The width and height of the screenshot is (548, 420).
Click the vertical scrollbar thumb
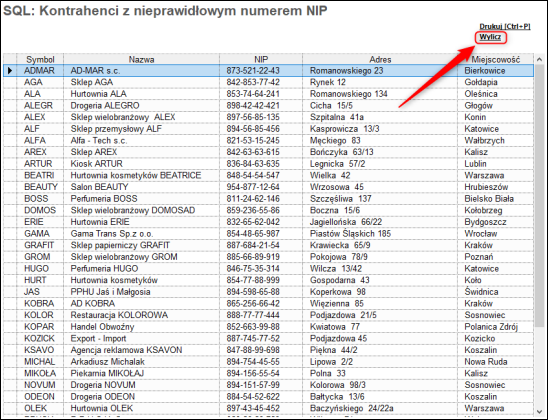point(539,196)
